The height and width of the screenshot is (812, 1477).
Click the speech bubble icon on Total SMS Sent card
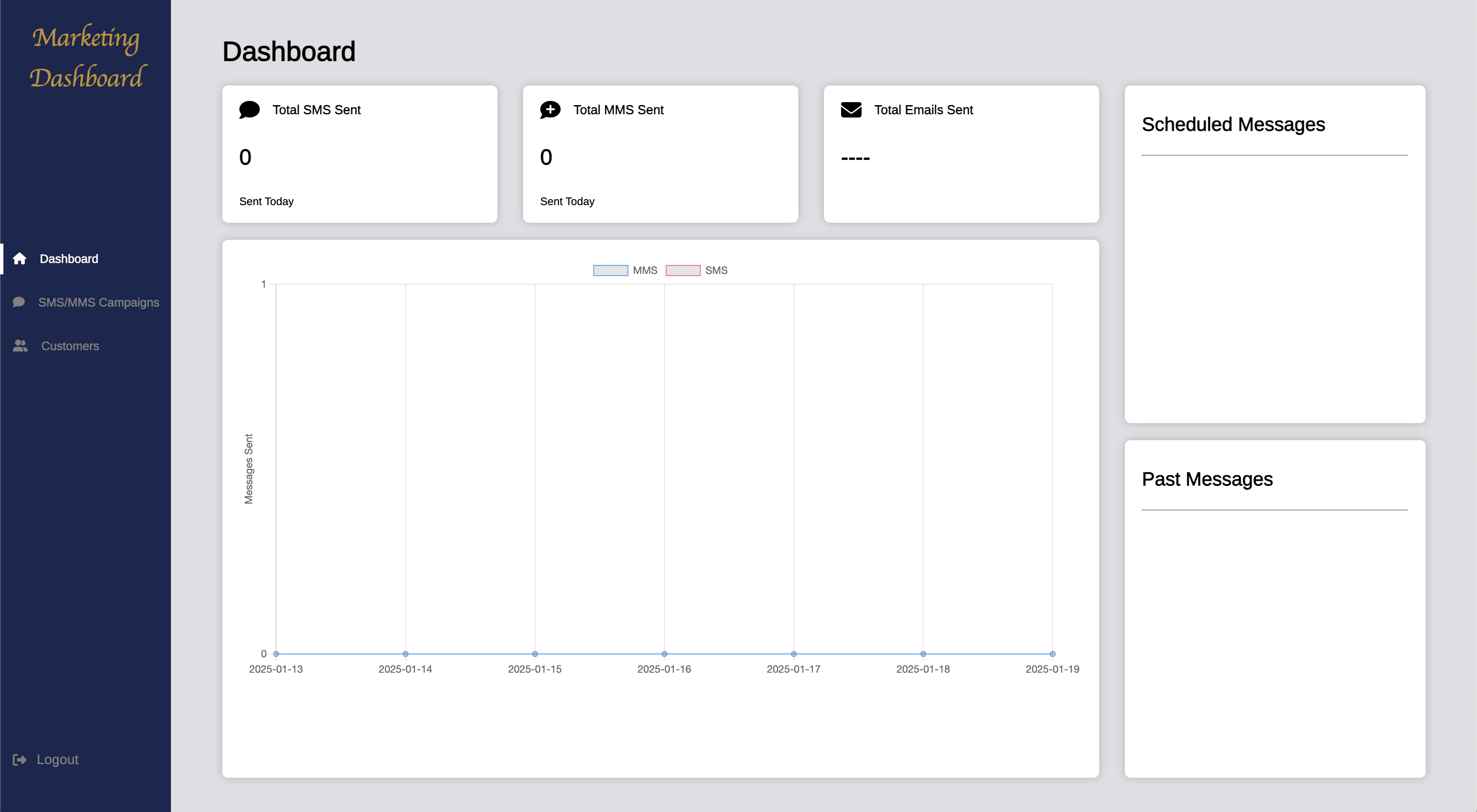coord(250,109)
